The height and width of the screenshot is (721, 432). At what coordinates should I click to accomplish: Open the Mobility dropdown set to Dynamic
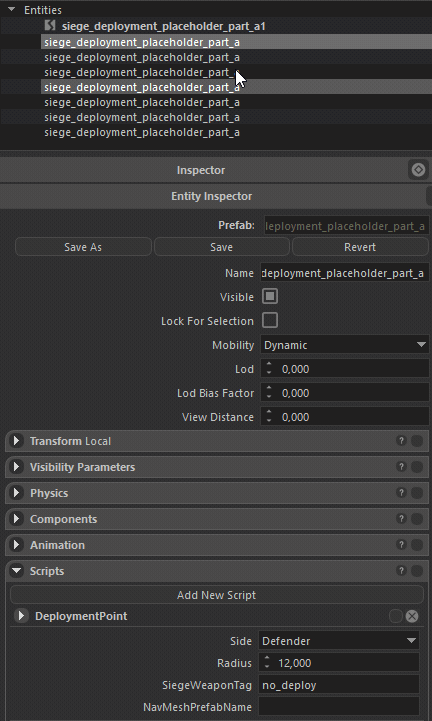(x=345, y=345)
